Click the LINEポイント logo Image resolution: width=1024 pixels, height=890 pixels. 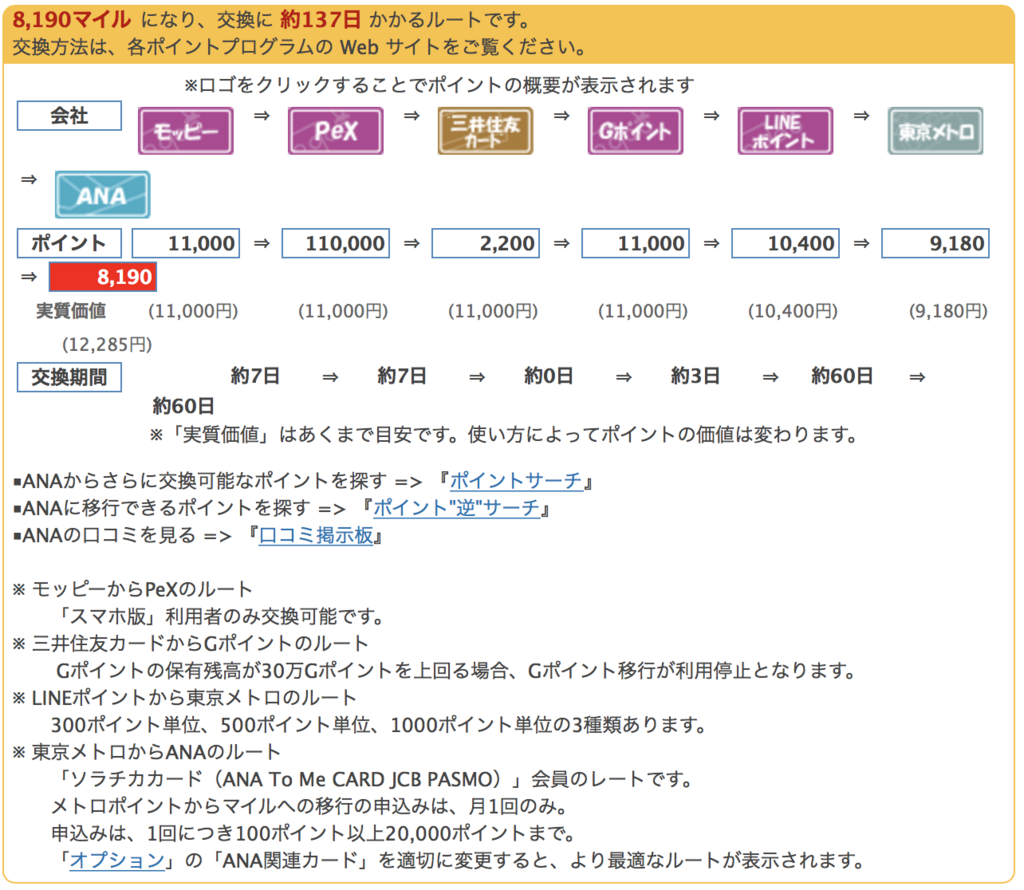785,131
